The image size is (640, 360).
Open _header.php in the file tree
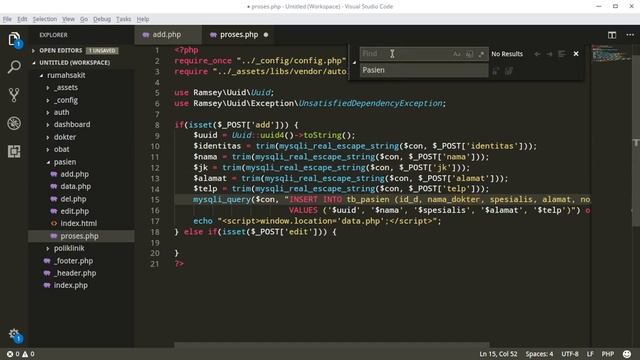pyautogui.click(x=75, y=273)
